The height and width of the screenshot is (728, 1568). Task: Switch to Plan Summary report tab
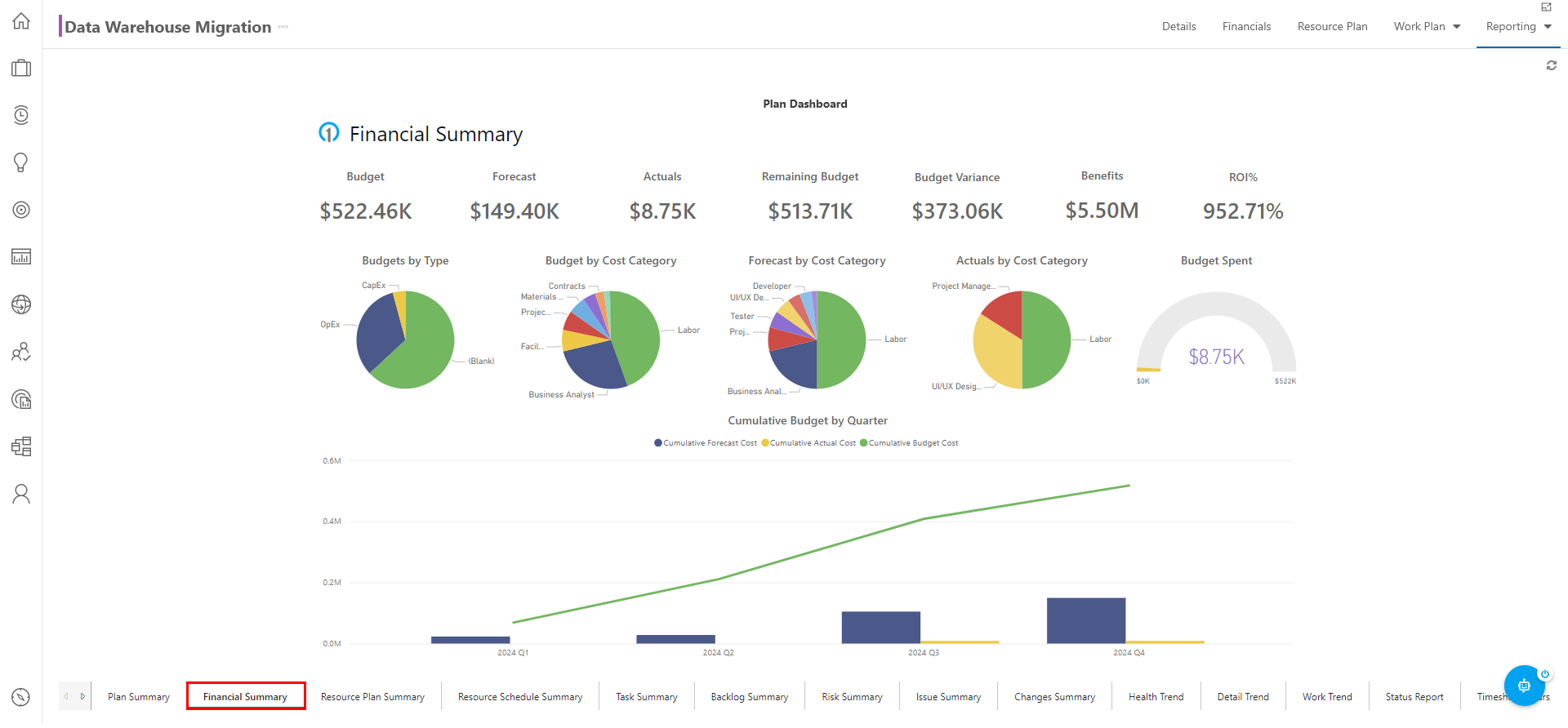pyautogui.click(x=139, y=696)
